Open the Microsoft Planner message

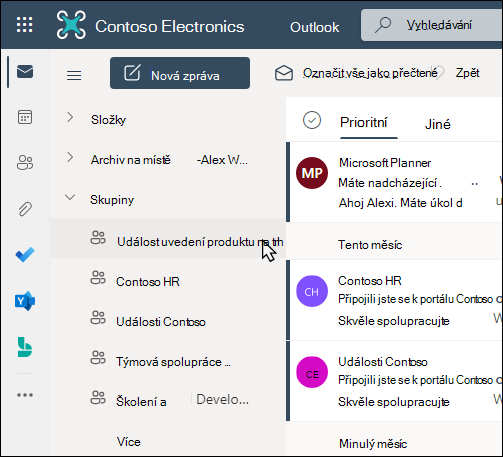[x=395, y=182]
